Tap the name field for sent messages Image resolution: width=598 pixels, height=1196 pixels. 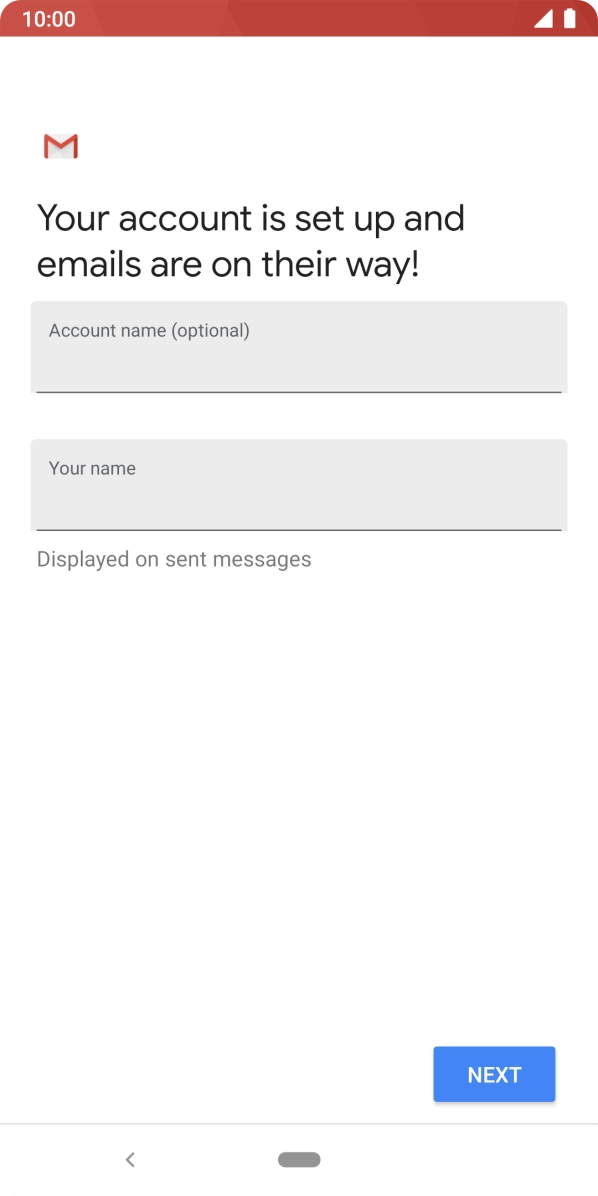[299, 485]
